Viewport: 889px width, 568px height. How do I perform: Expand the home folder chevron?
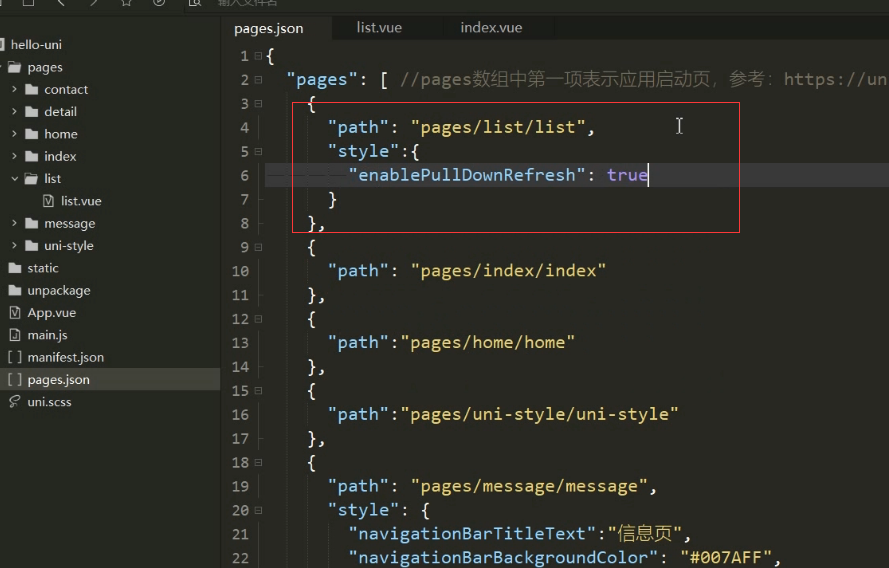click(14, 134)
